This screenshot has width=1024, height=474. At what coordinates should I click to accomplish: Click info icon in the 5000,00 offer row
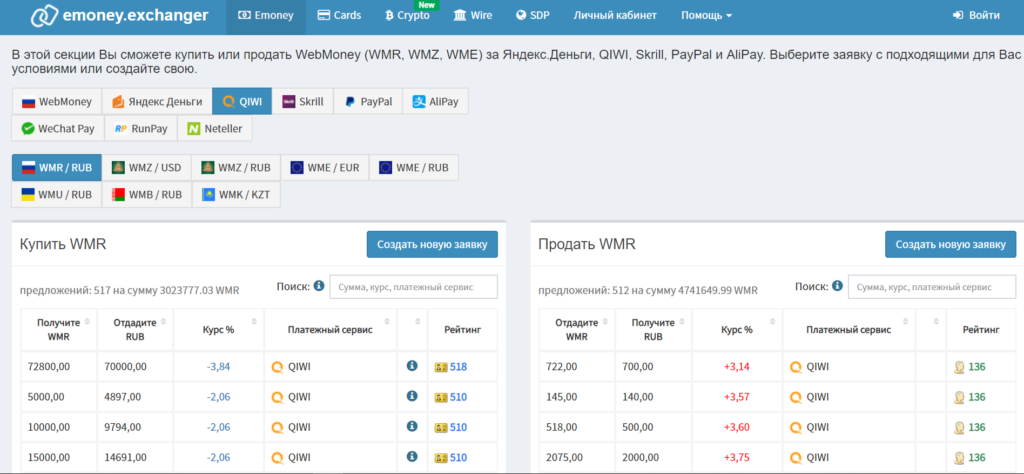(x=411, y=397)
